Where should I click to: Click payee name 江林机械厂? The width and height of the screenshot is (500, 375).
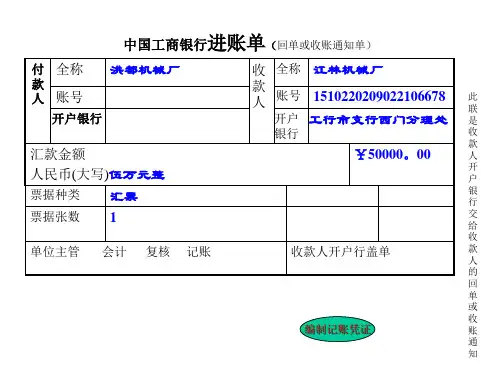[x=348, y=70]
